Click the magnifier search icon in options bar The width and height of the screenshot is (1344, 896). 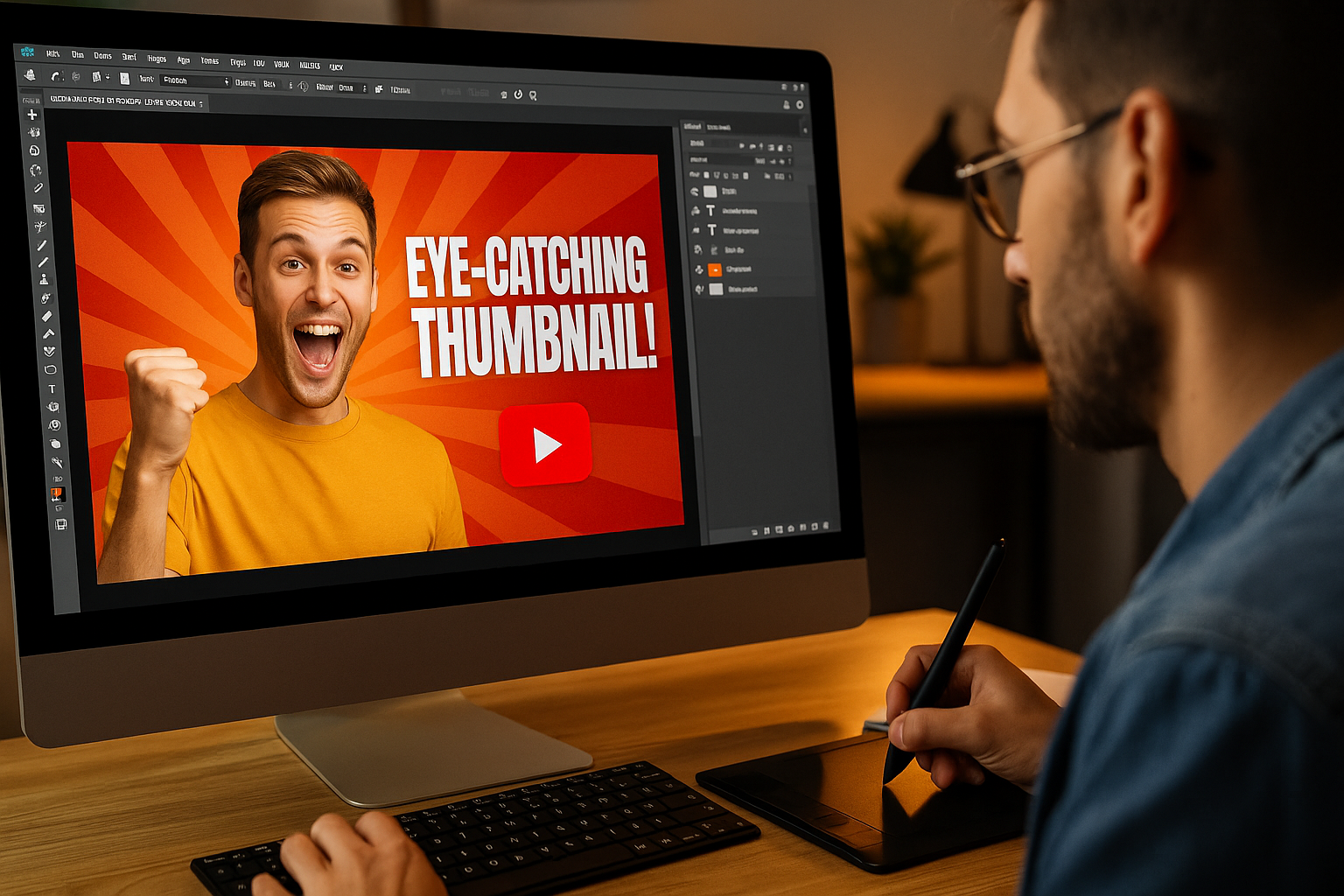tap(533, 94)
